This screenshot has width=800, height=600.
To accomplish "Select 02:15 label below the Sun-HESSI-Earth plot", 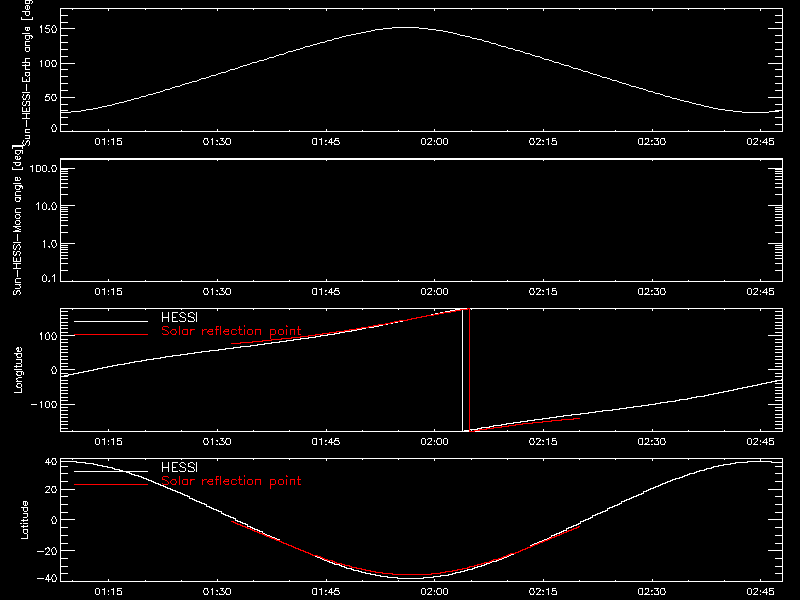I will coord(543,142).
